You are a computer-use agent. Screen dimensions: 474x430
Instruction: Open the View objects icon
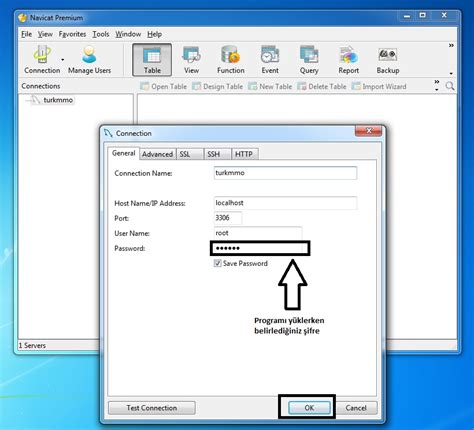click(191, 60)
